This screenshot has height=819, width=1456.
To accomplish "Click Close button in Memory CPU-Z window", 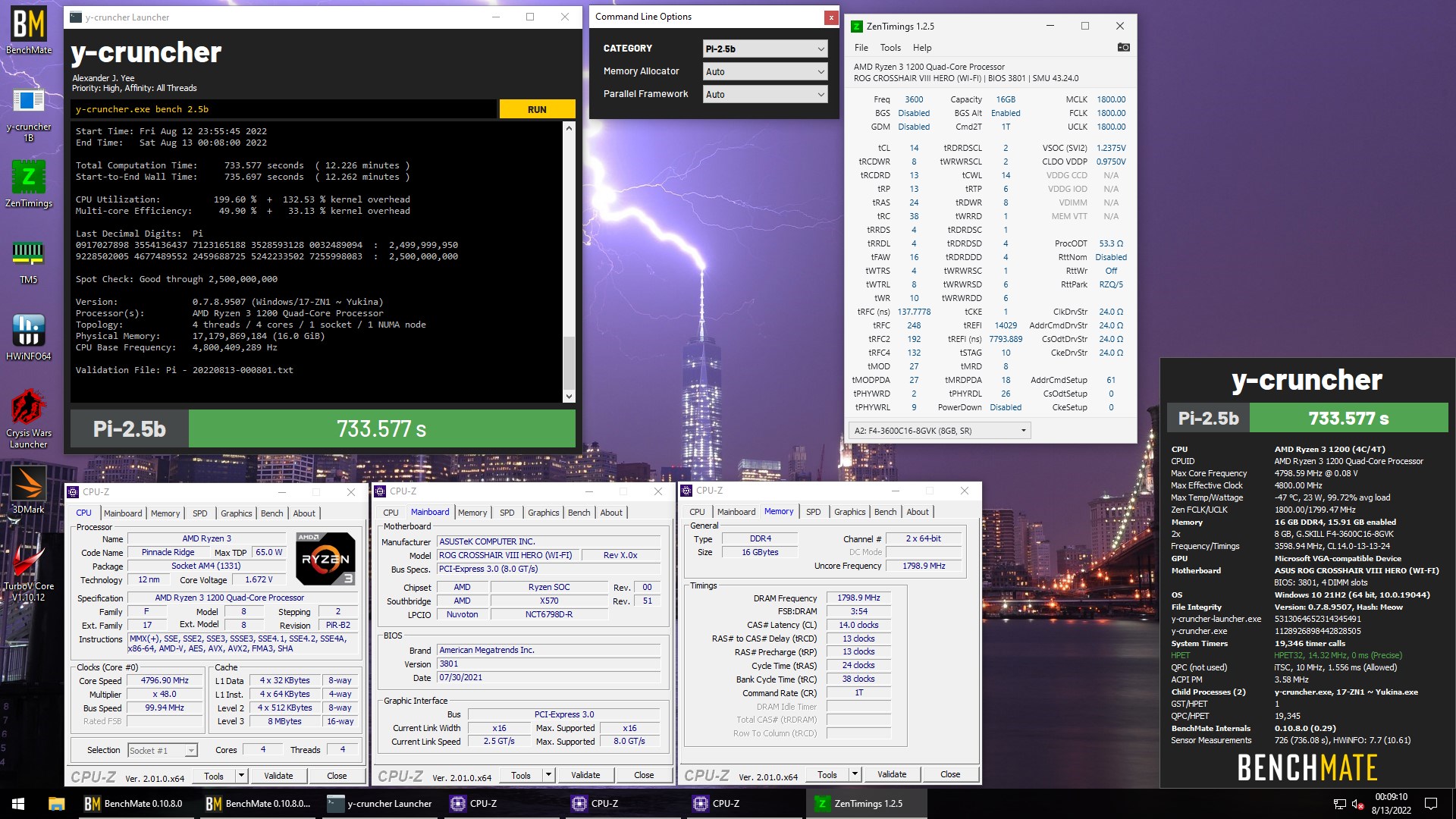I will tap(950, 774).
